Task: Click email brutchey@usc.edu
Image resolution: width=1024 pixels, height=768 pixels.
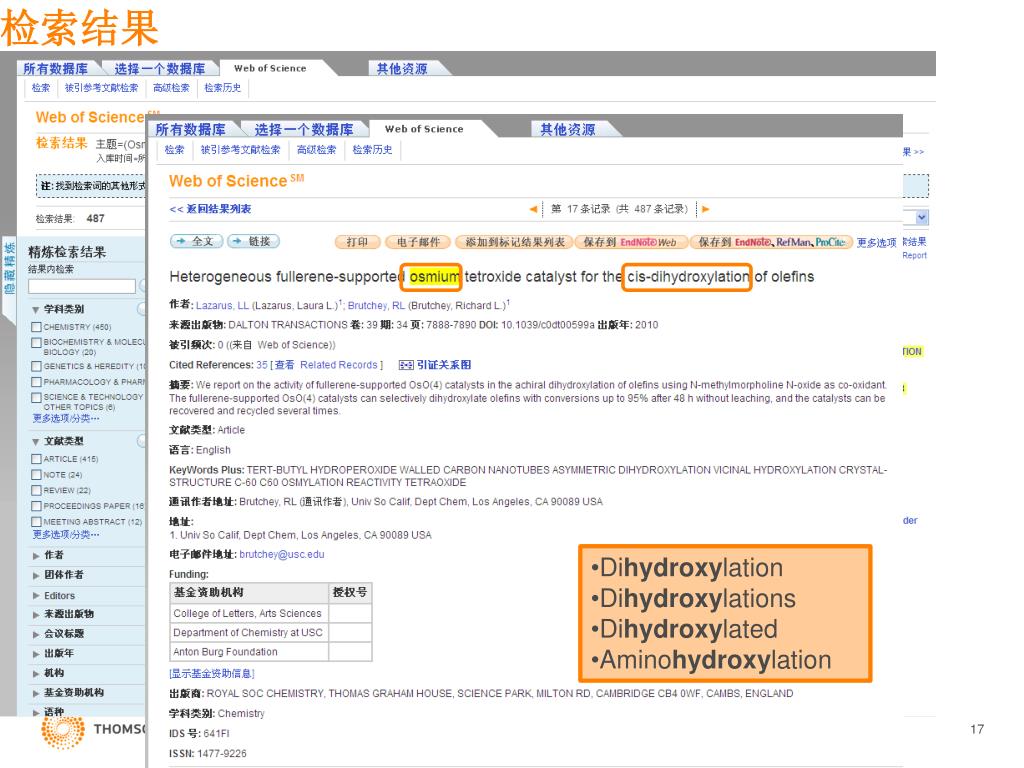Action: 281,554
